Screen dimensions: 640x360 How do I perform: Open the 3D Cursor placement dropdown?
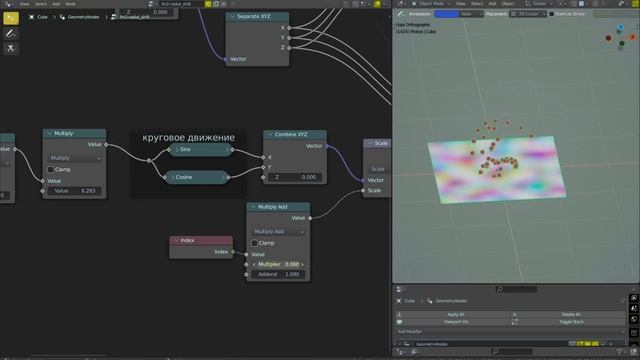528,14
